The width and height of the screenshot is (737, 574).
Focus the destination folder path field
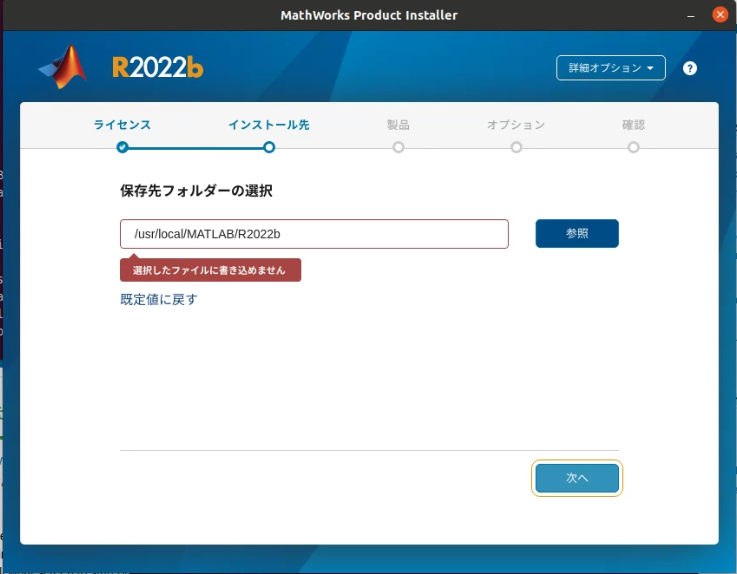click(x=314, y=234)
